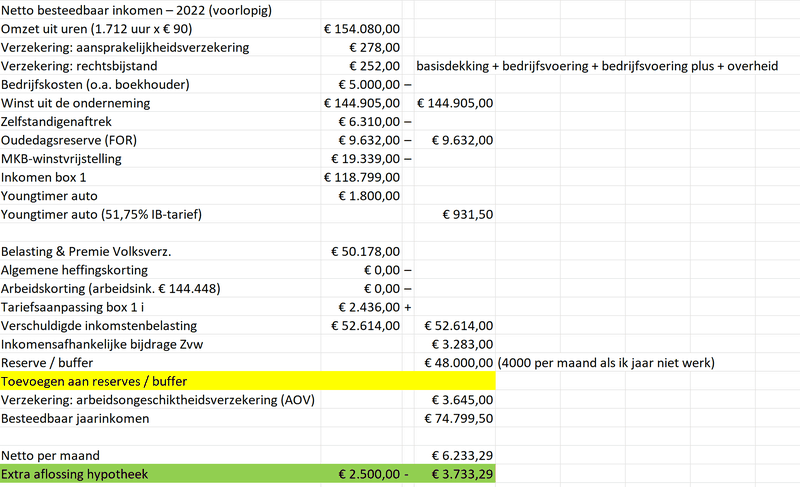This screenshot has height=487, width=800.
Task: Select the 'Reserve / buffer' label cell
Action: coord(47,363)
